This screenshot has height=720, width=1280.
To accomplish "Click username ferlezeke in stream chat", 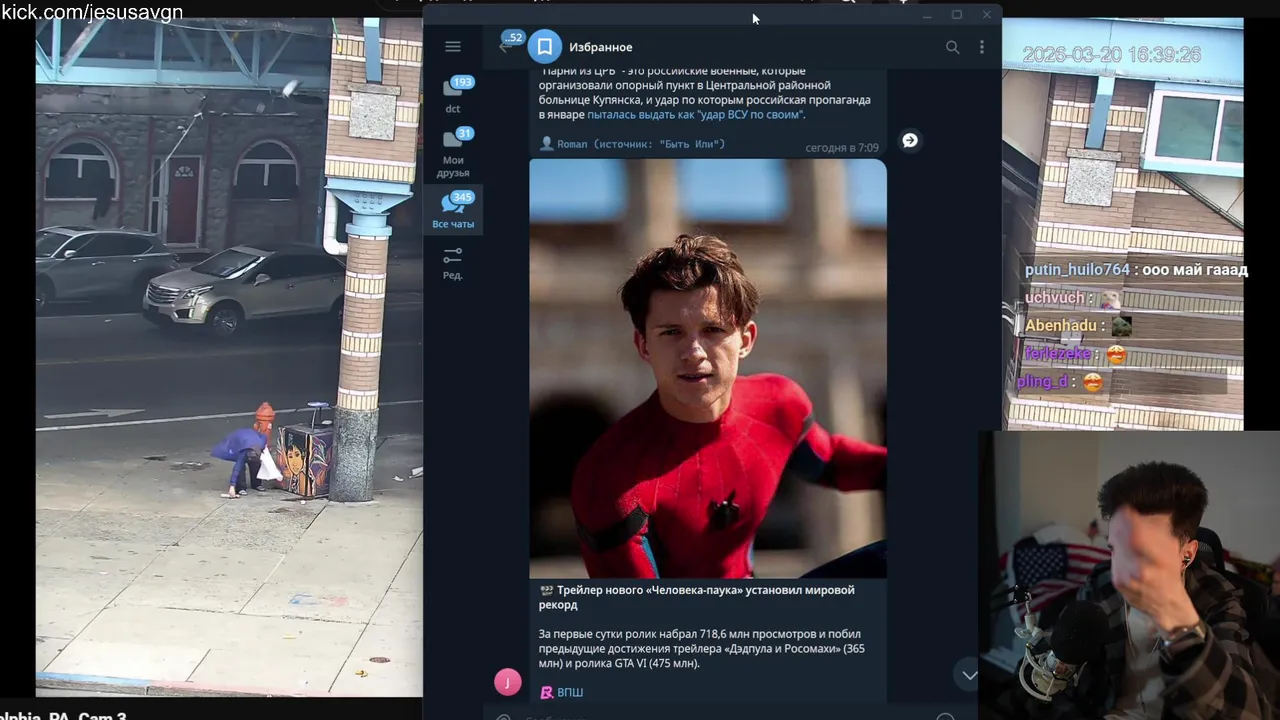I will [1058, 354].
